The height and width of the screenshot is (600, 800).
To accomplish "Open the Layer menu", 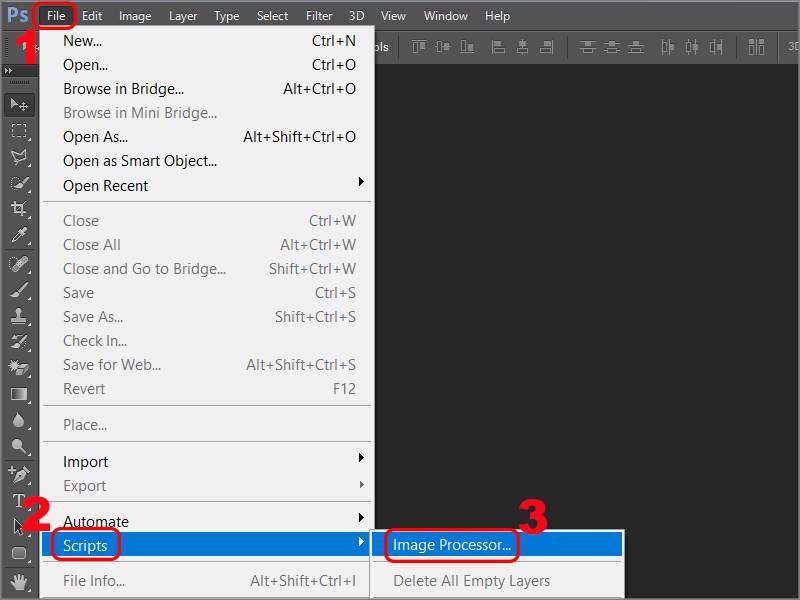I will [183, 16].
